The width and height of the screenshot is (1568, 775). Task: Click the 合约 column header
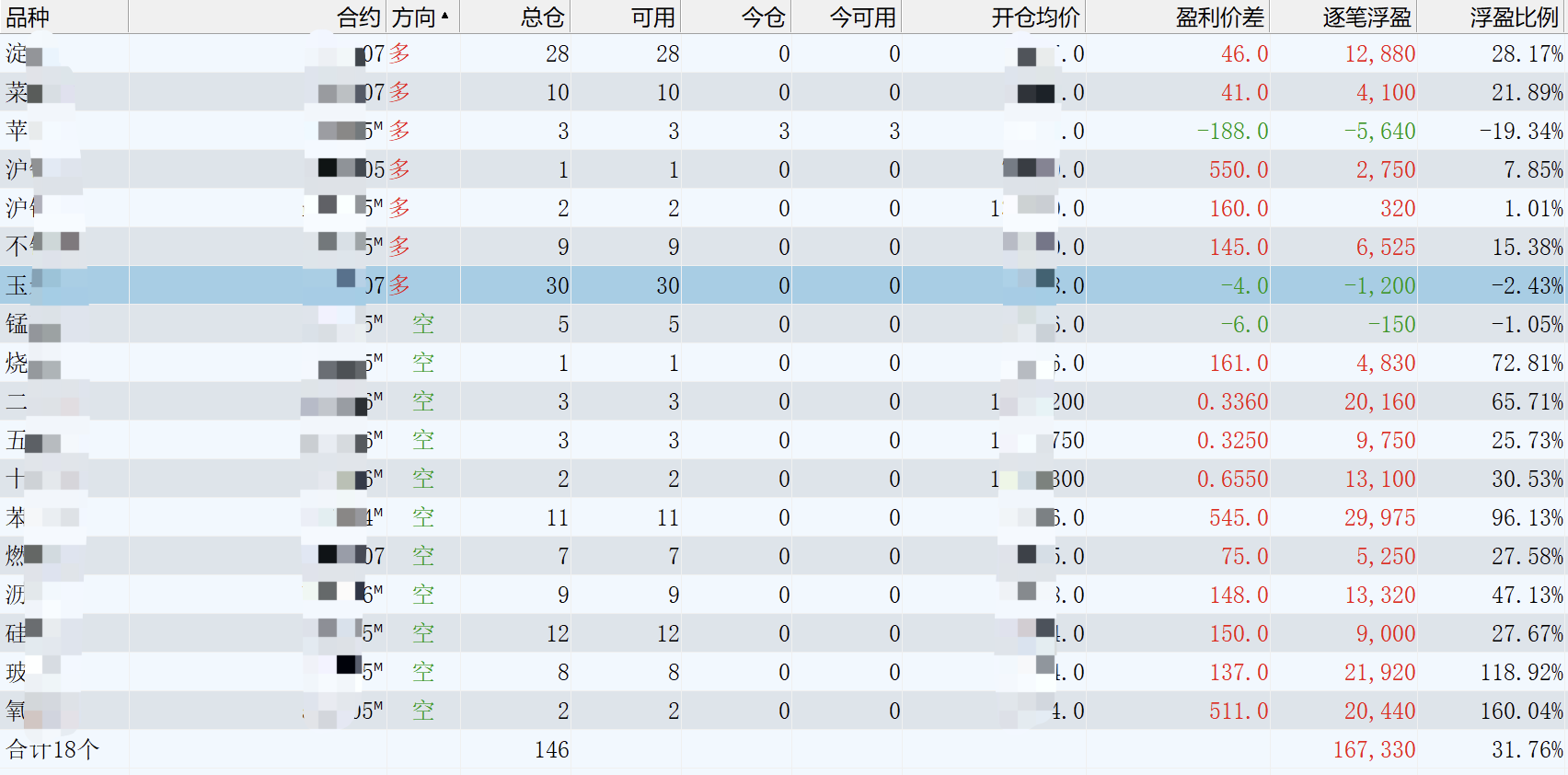[358, 17]
